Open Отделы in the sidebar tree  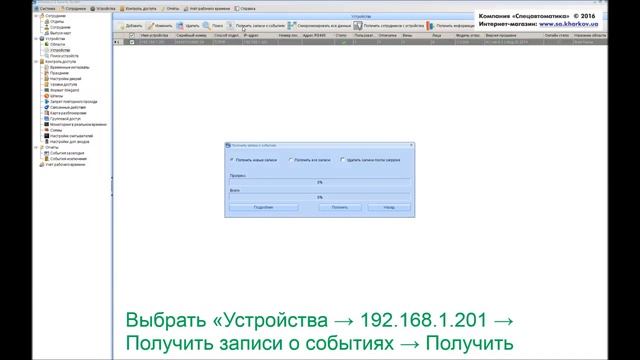(54, 22)
